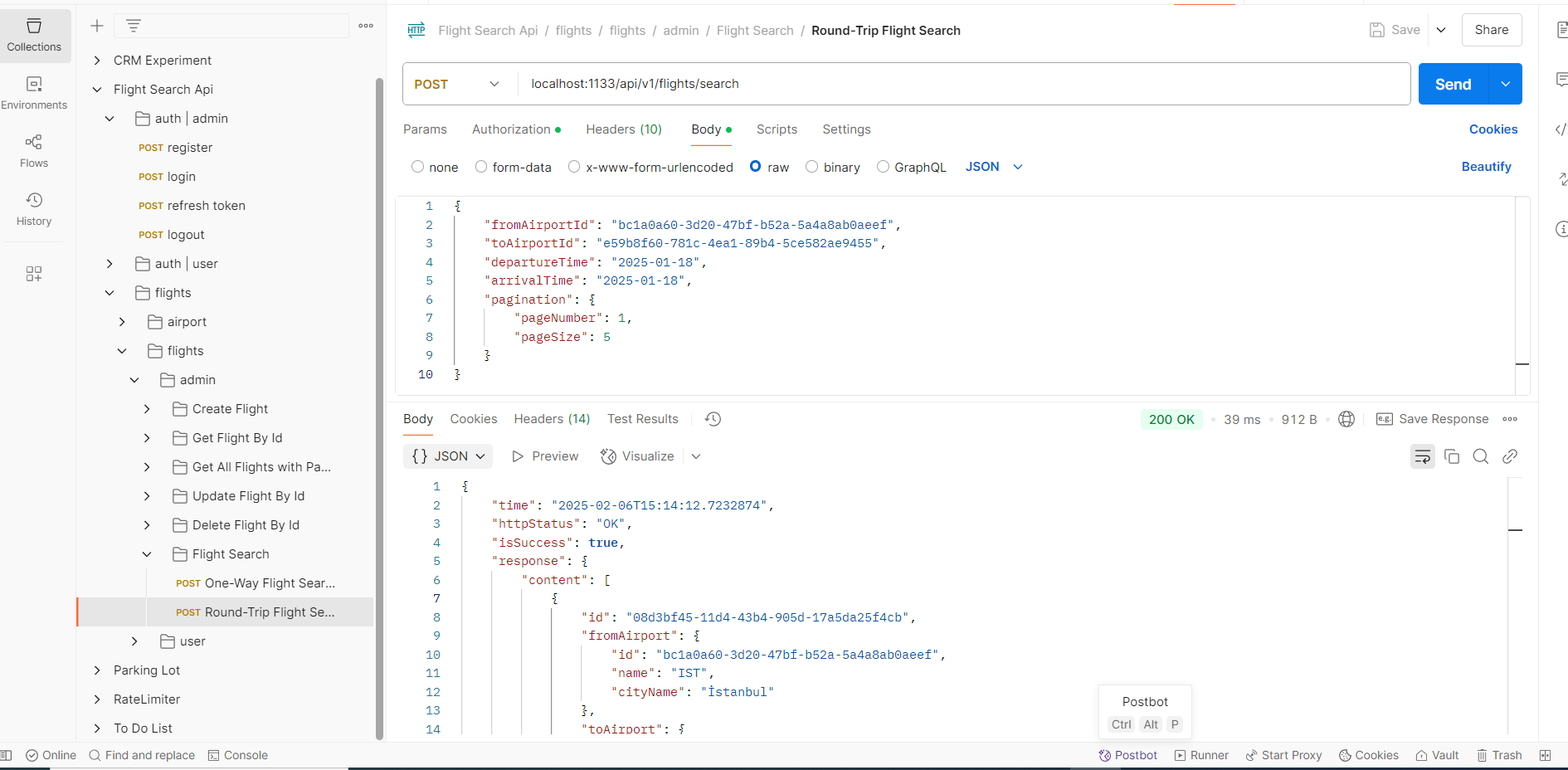Open the Environments sidebar panel
This screenshot has width=1568, height=770.
pos(34,93)
